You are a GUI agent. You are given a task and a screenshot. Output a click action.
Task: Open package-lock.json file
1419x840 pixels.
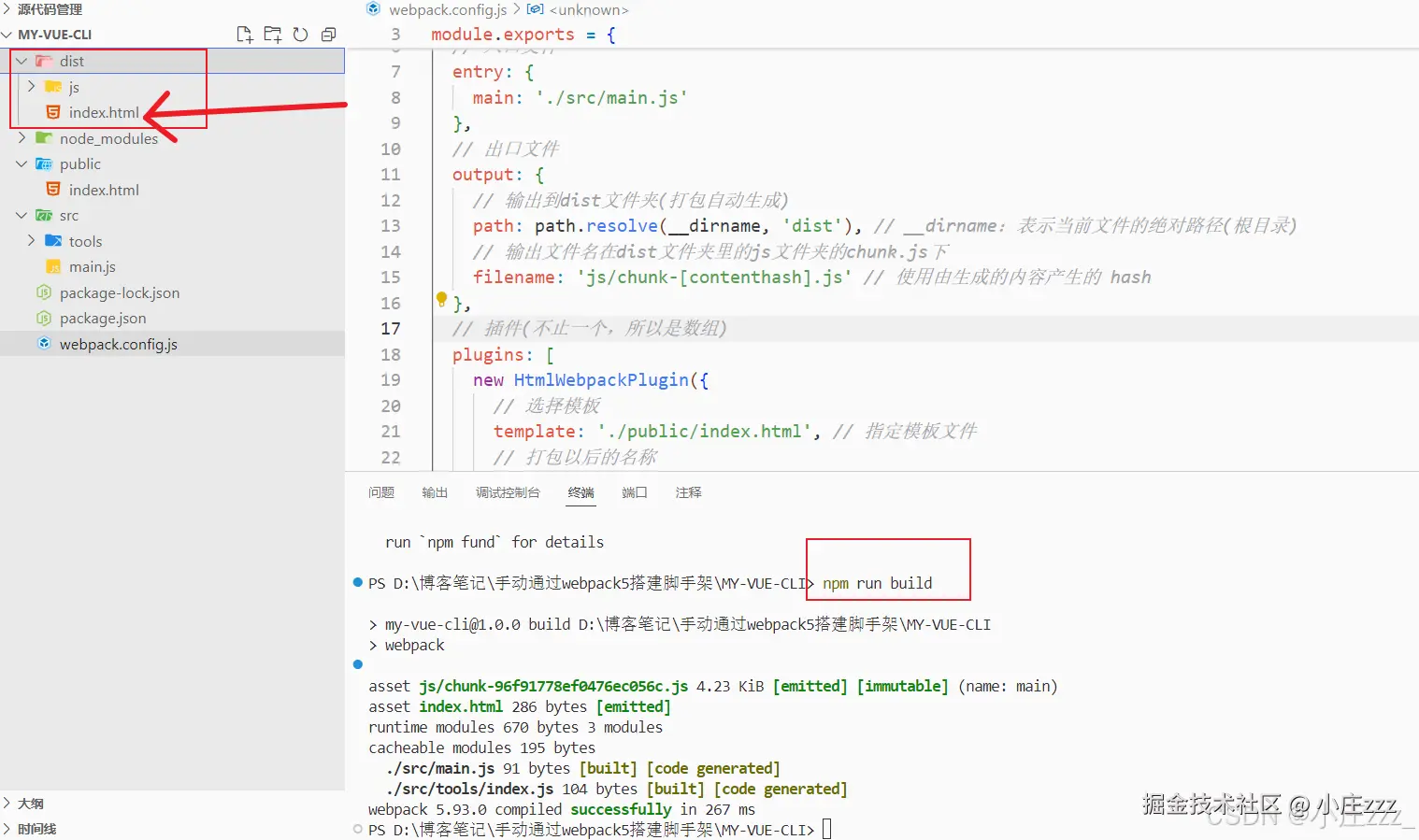click(120, 292)
